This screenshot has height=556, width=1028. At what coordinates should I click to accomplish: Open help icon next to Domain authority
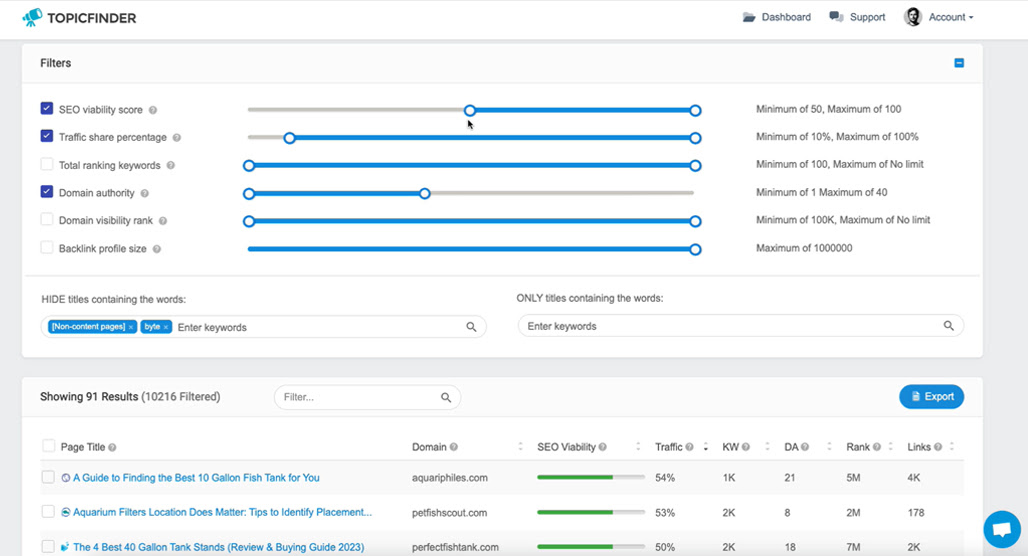(x=144, y=193)
